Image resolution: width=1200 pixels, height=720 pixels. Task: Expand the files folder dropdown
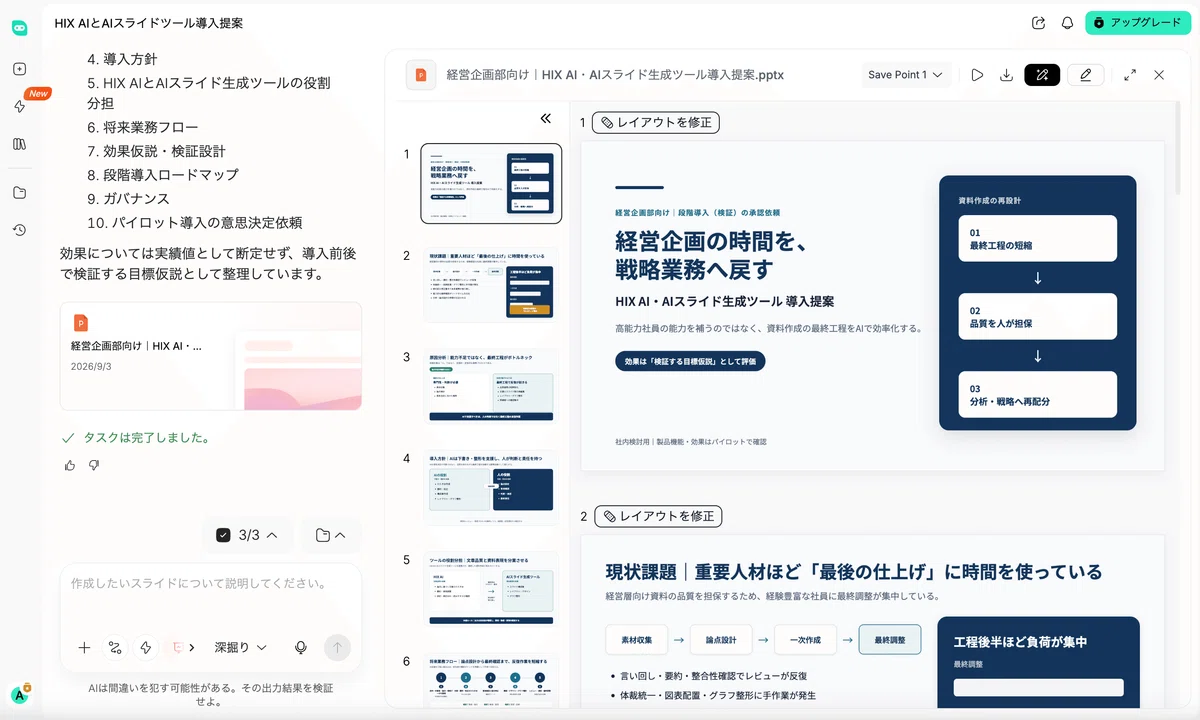coord(331,535)
